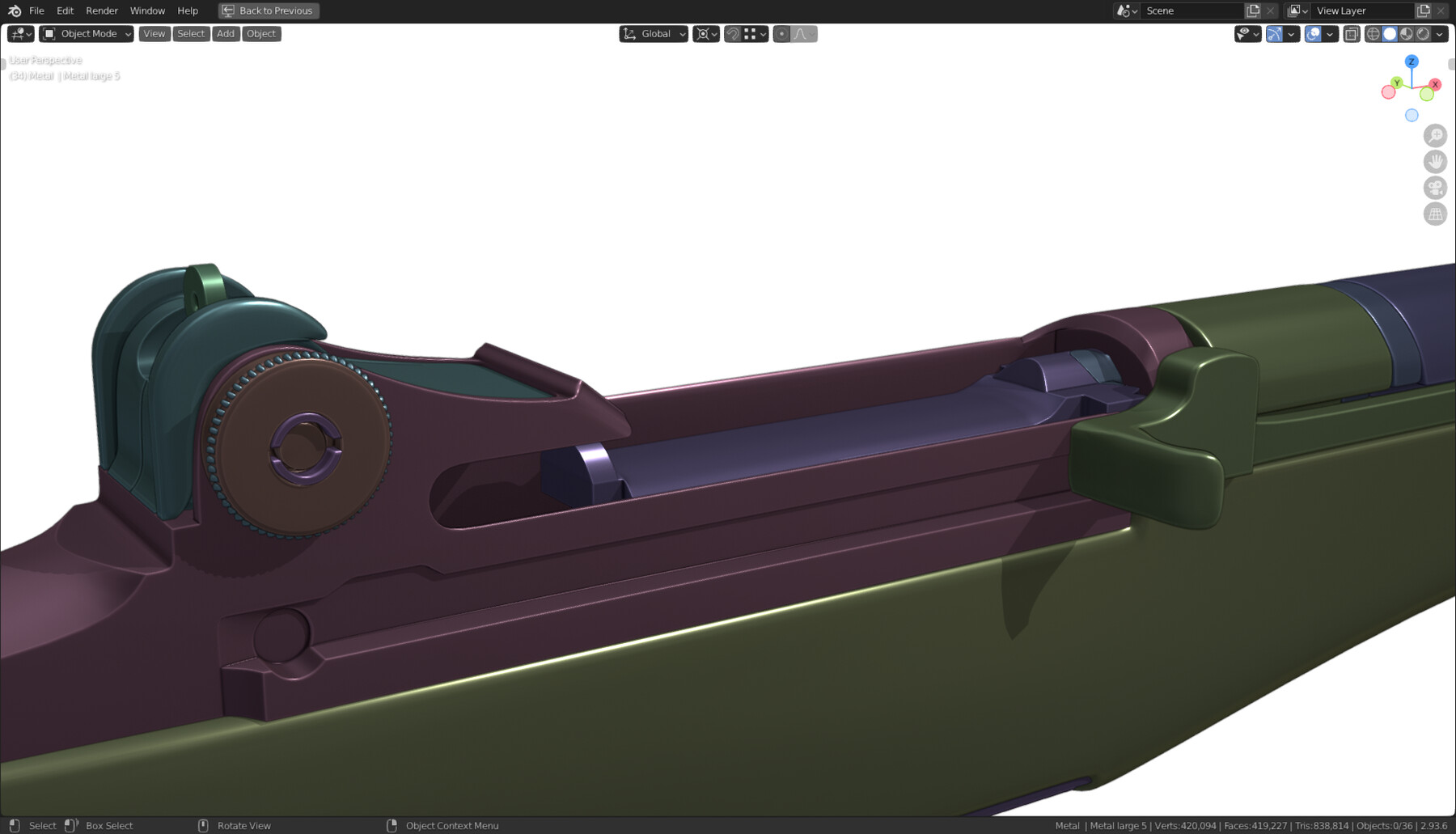
Task: Switch to perspective with the grid sphere icon
Action: [1436, 214]
